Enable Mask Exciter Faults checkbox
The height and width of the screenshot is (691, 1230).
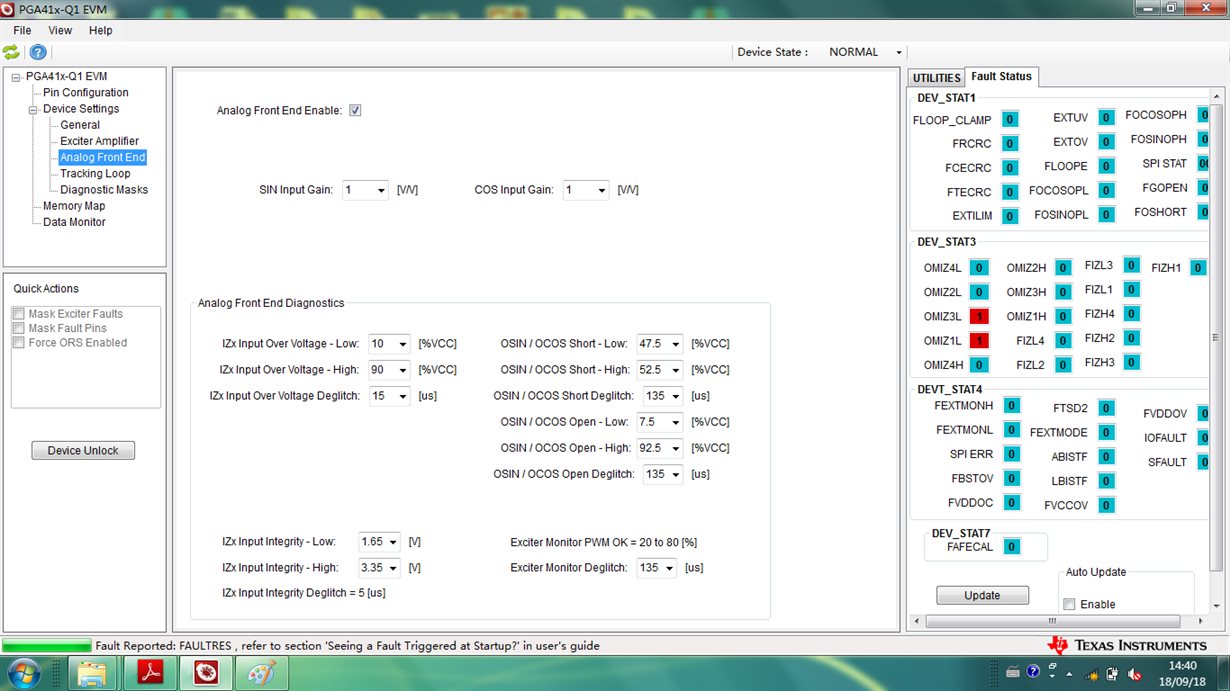tap(18, 314)
